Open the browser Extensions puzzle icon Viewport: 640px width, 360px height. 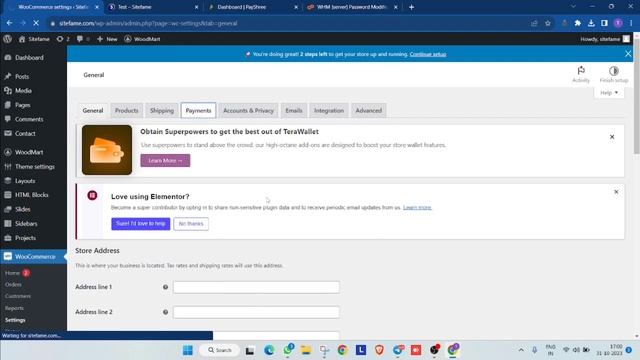click(578, 23)
